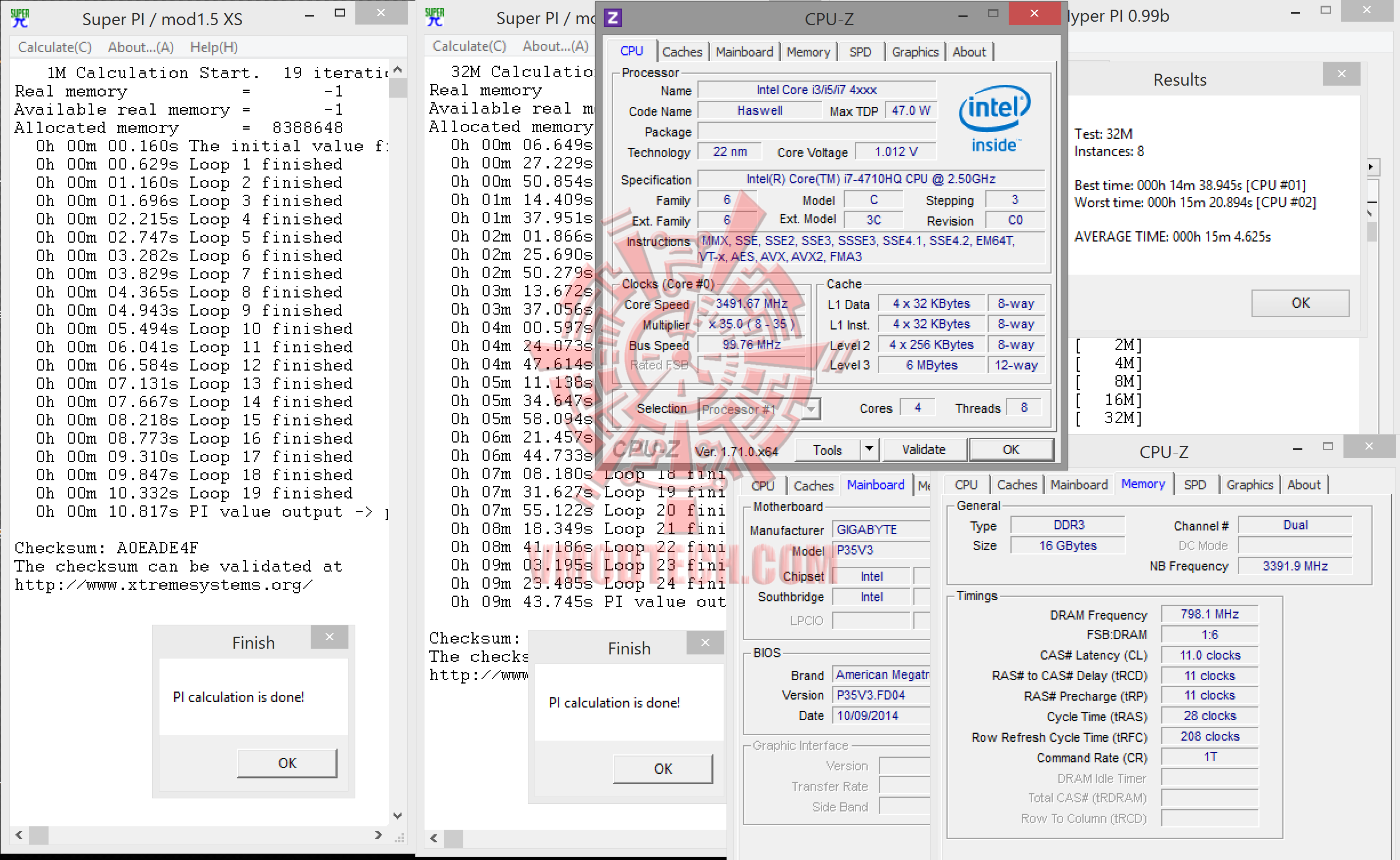The width and height of the screenshot is (1400, 860).
Task: Click the scroll-down arrow in the 1M window
Action: pyautogui.click(x=398, y=816)
